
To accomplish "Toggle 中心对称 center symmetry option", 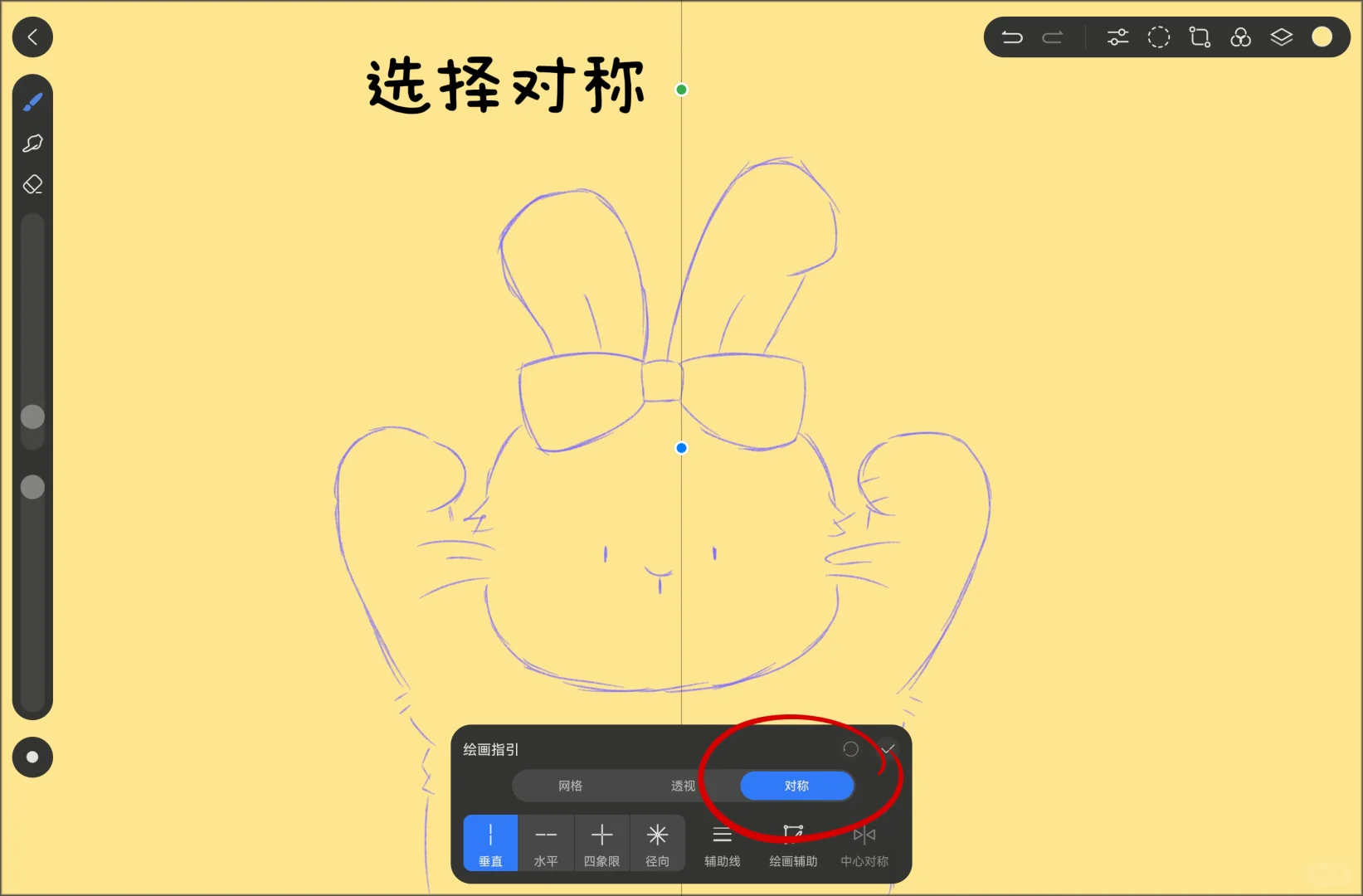I will tap(863, 842).
